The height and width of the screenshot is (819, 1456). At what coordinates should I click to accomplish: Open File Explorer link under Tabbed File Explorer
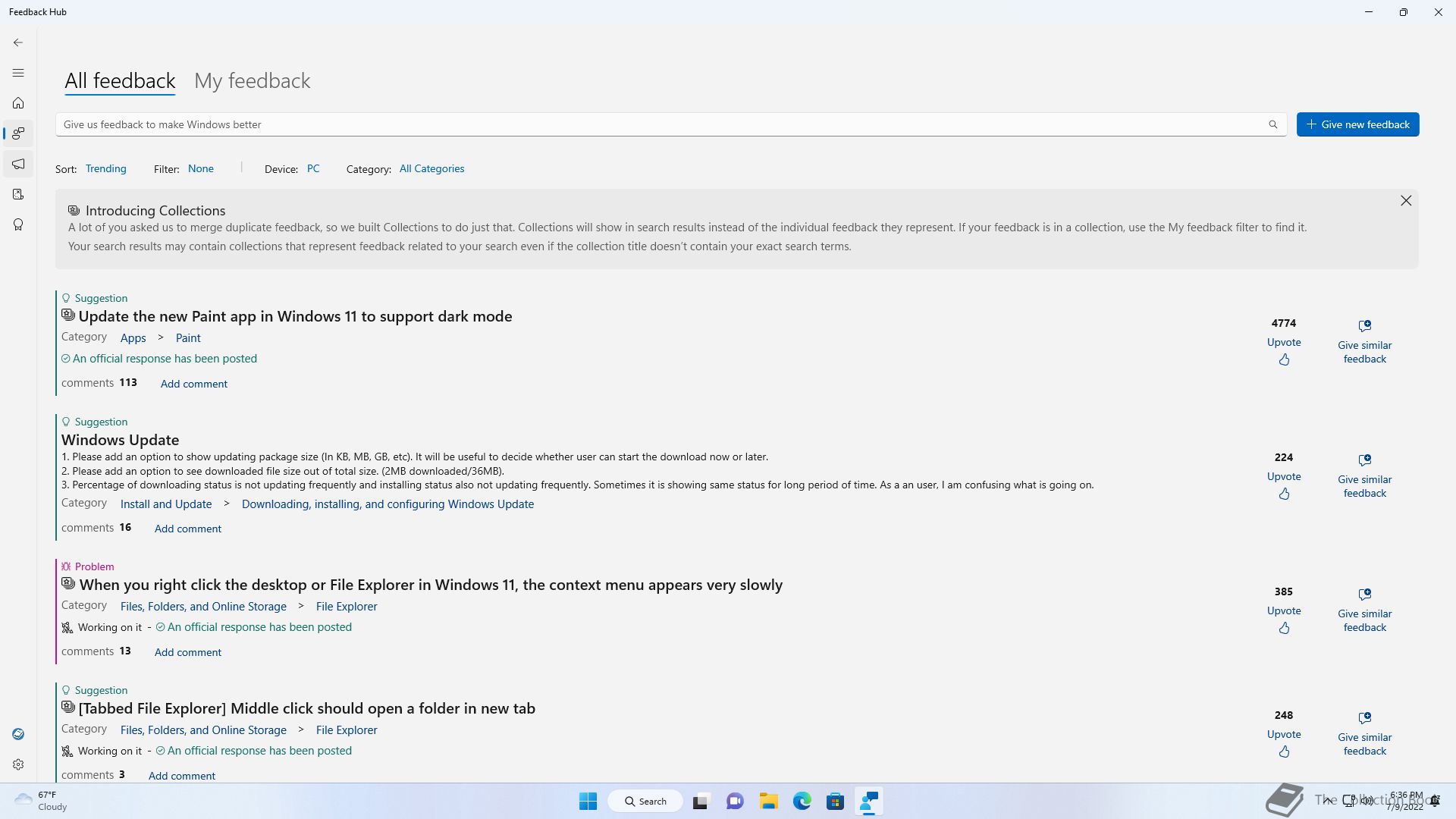(x=347, y=730)
